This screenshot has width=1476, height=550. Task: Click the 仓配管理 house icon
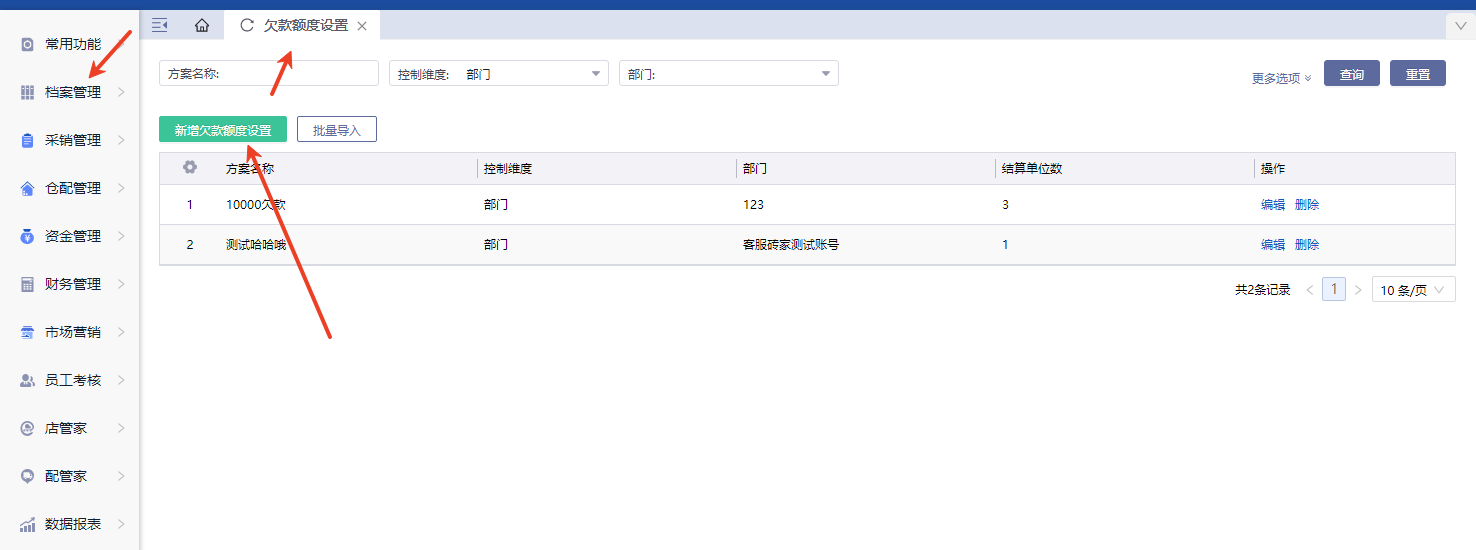[x=28, y=188]
